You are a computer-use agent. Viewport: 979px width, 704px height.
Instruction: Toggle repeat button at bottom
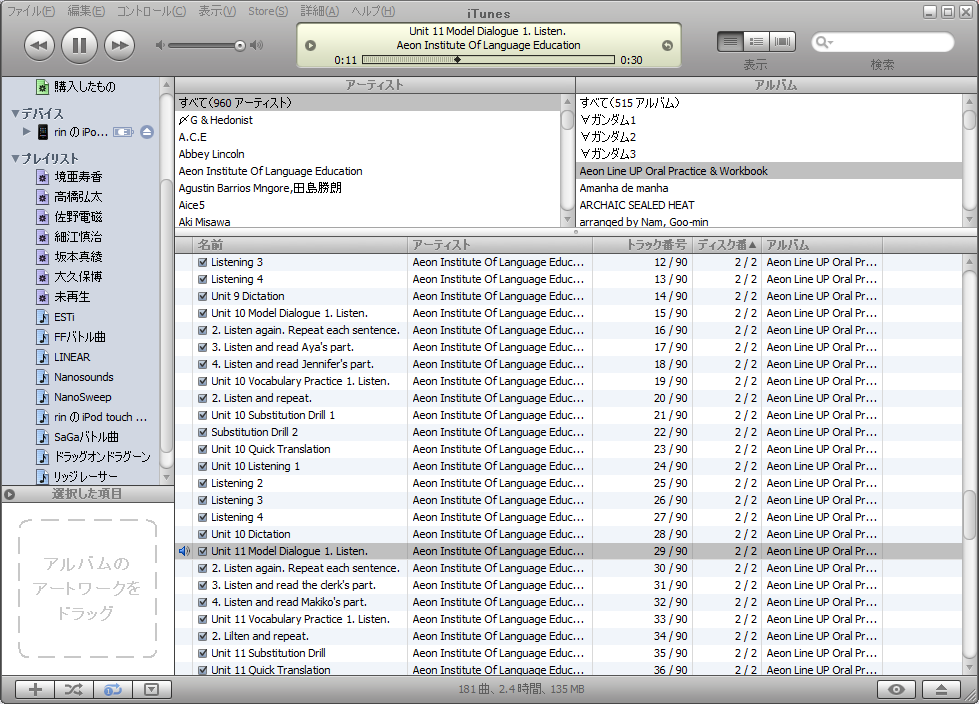113,689
